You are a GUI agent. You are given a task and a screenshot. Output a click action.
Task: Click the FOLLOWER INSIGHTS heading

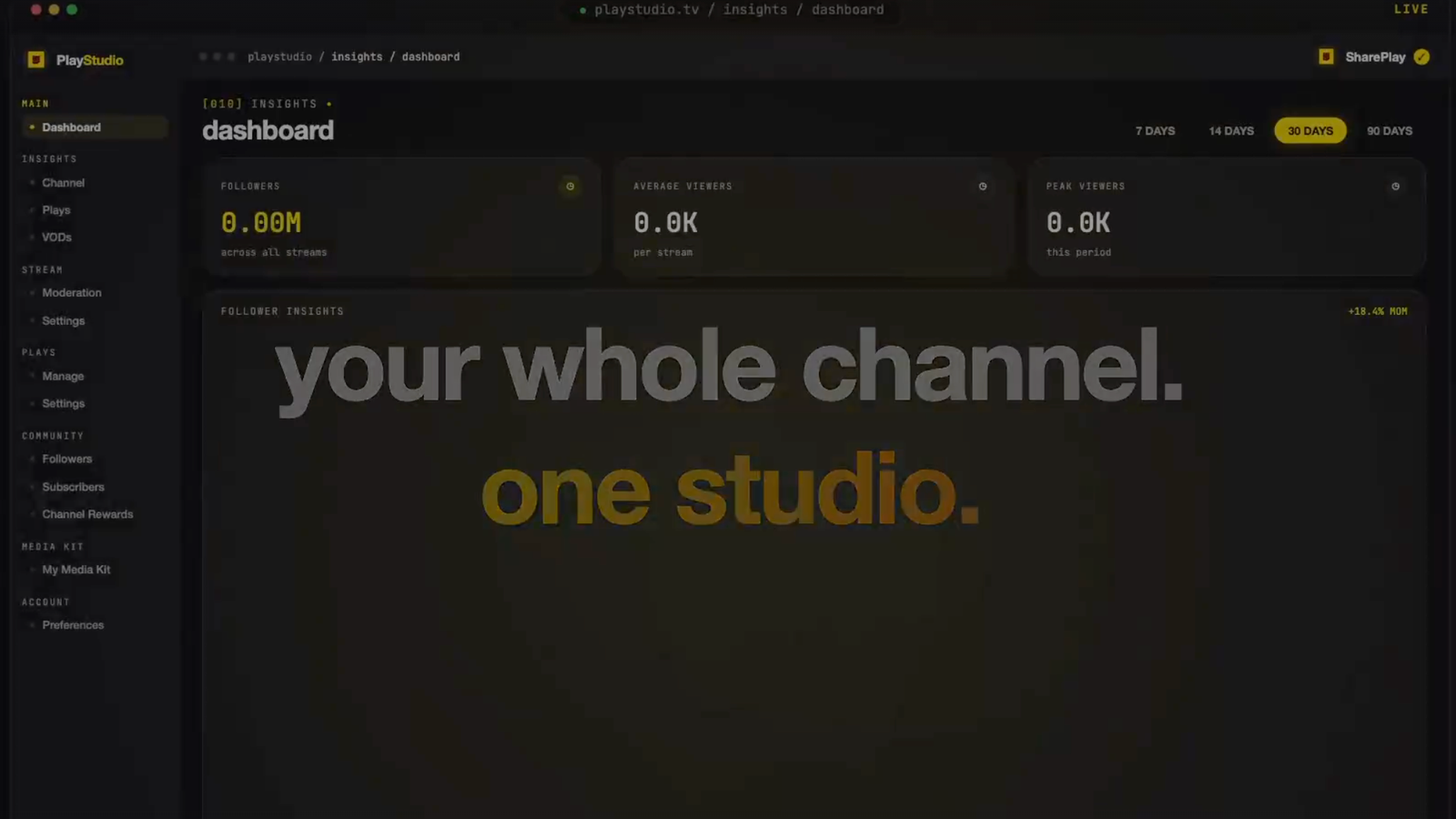tap(282, 311)
